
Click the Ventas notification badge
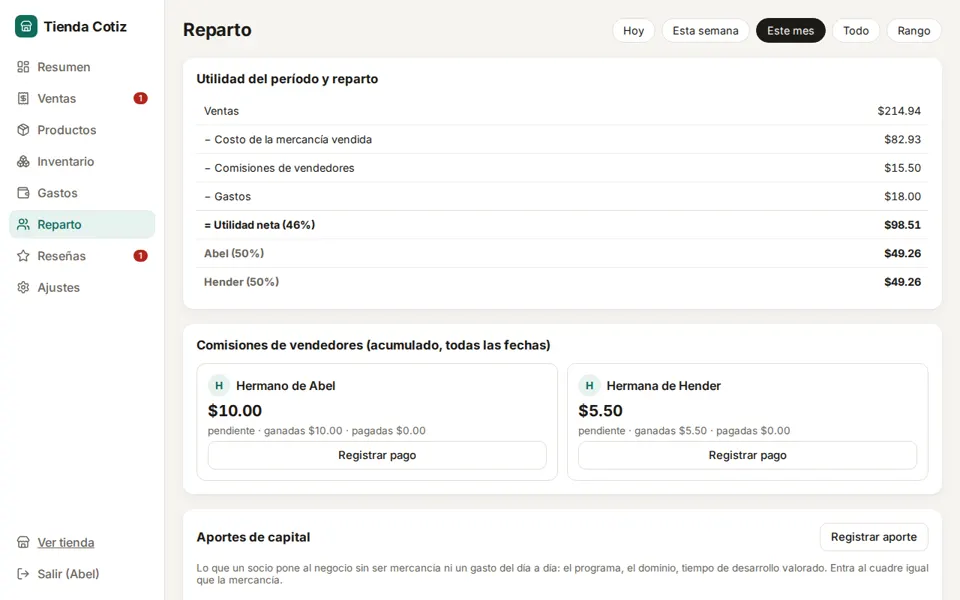140,98
